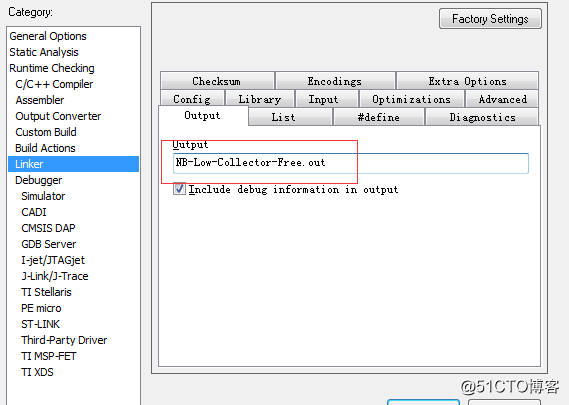Select General Options category
This screenshot has height=405, width=569.
click(48, 36)
